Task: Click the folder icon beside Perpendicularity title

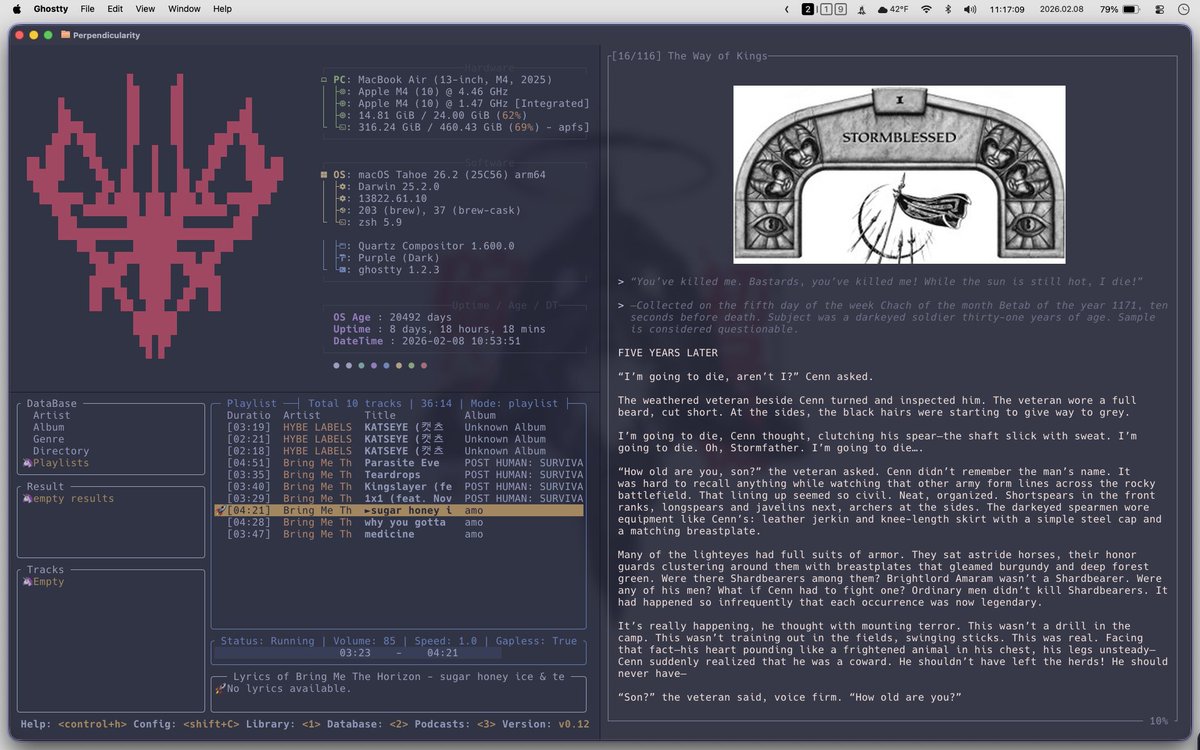Action: click(65, 35)
